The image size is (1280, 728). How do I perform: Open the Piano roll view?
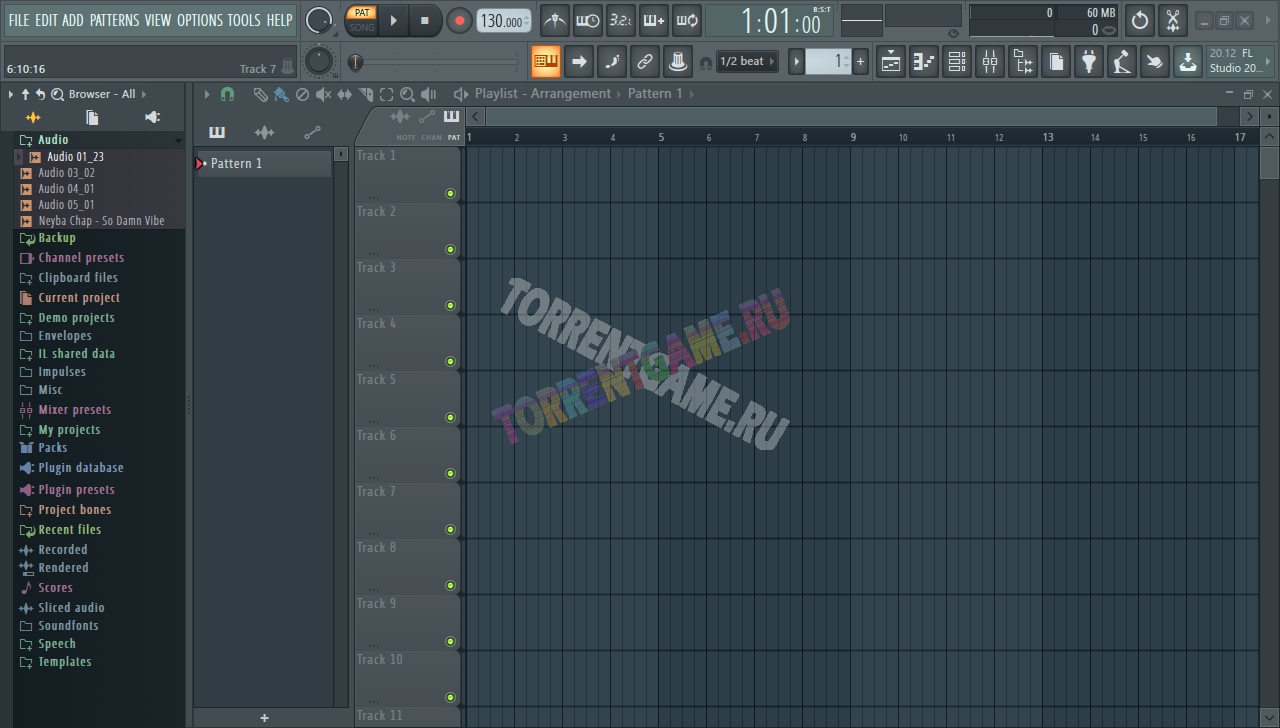[x=924, y=62]
